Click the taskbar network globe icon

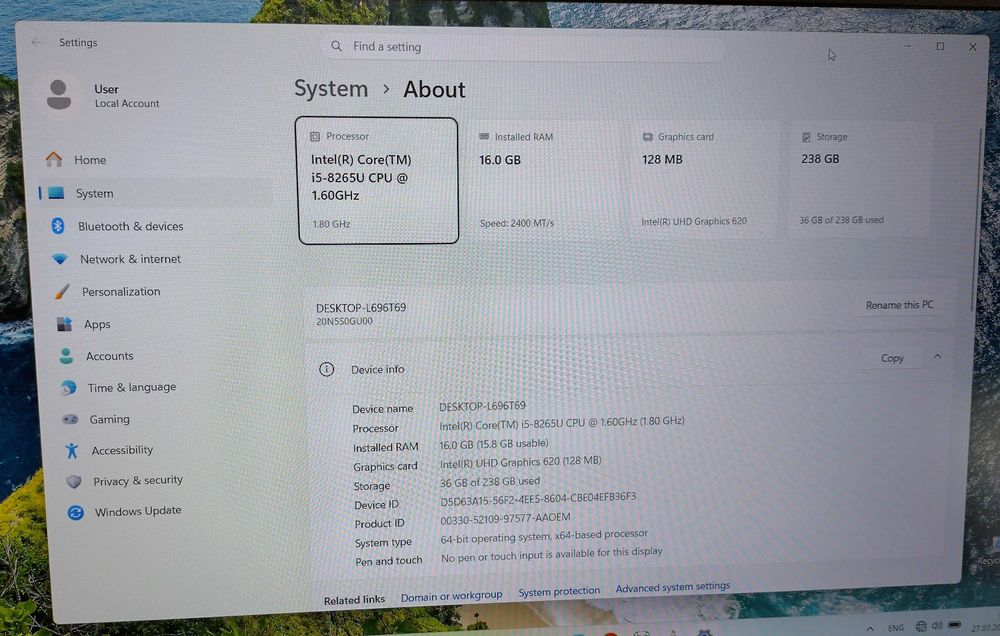921,626
